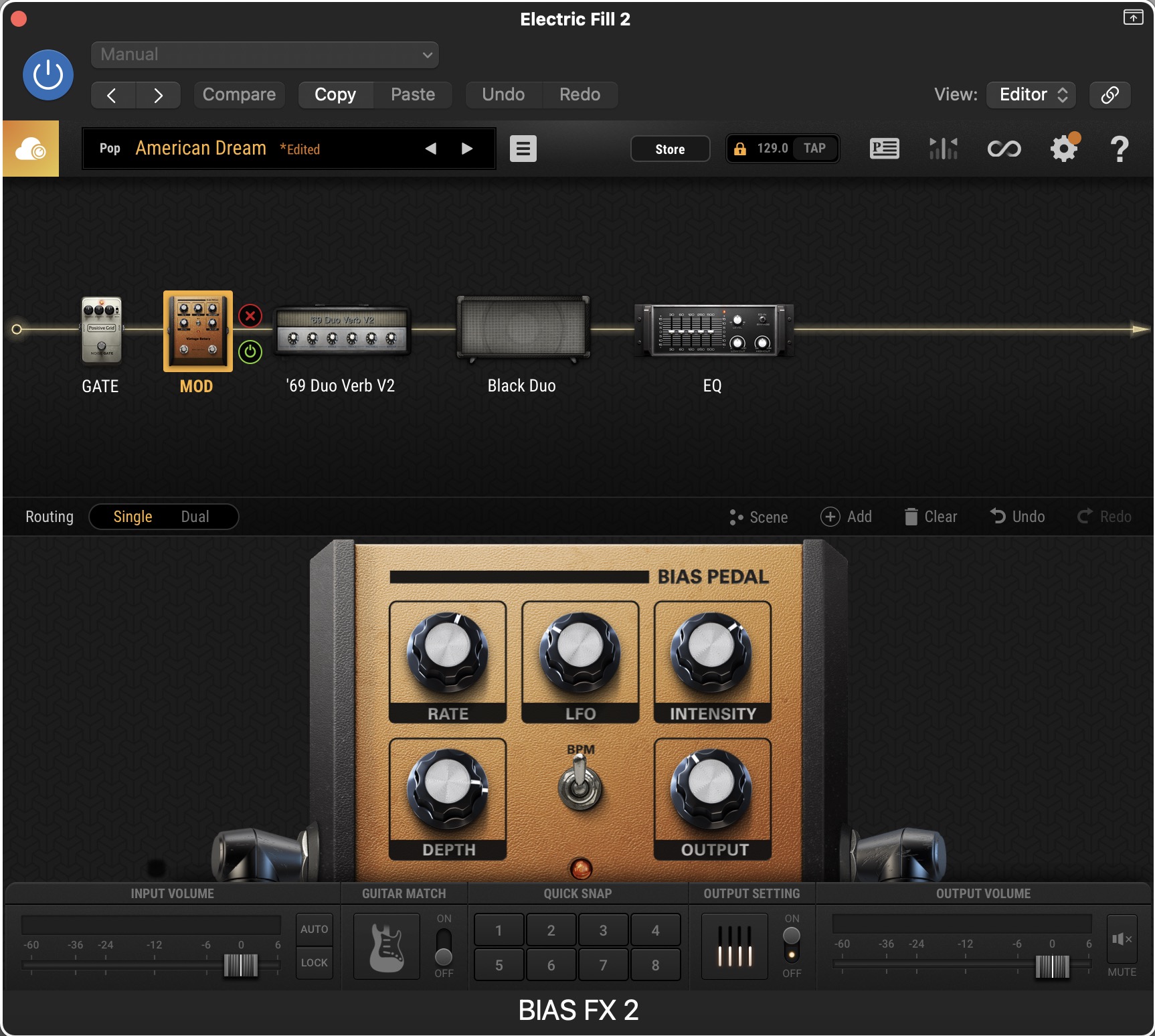
Task: Open settings gear icon
Action: pyautogui.click(x=1064, y=149)
